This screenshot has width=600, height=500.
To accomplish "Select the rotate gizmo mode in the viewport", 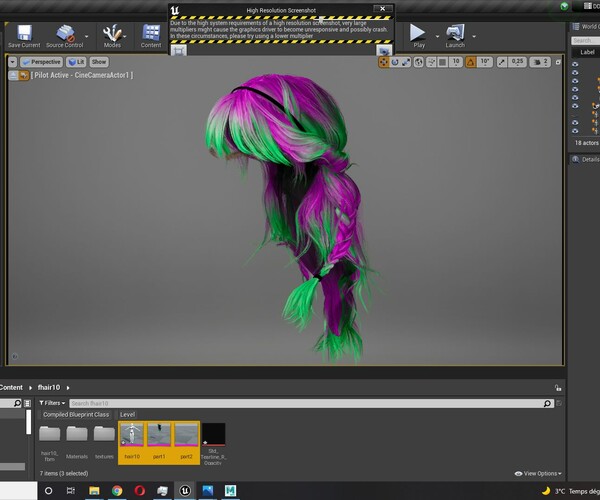I will 395,62.
